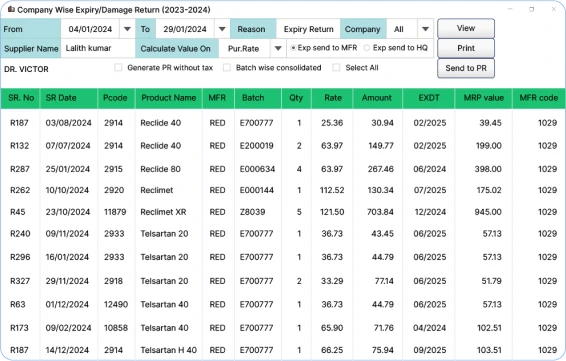566x361 pixels.
Task: Click the Company field showing All
Action: (x=402, y=29)
